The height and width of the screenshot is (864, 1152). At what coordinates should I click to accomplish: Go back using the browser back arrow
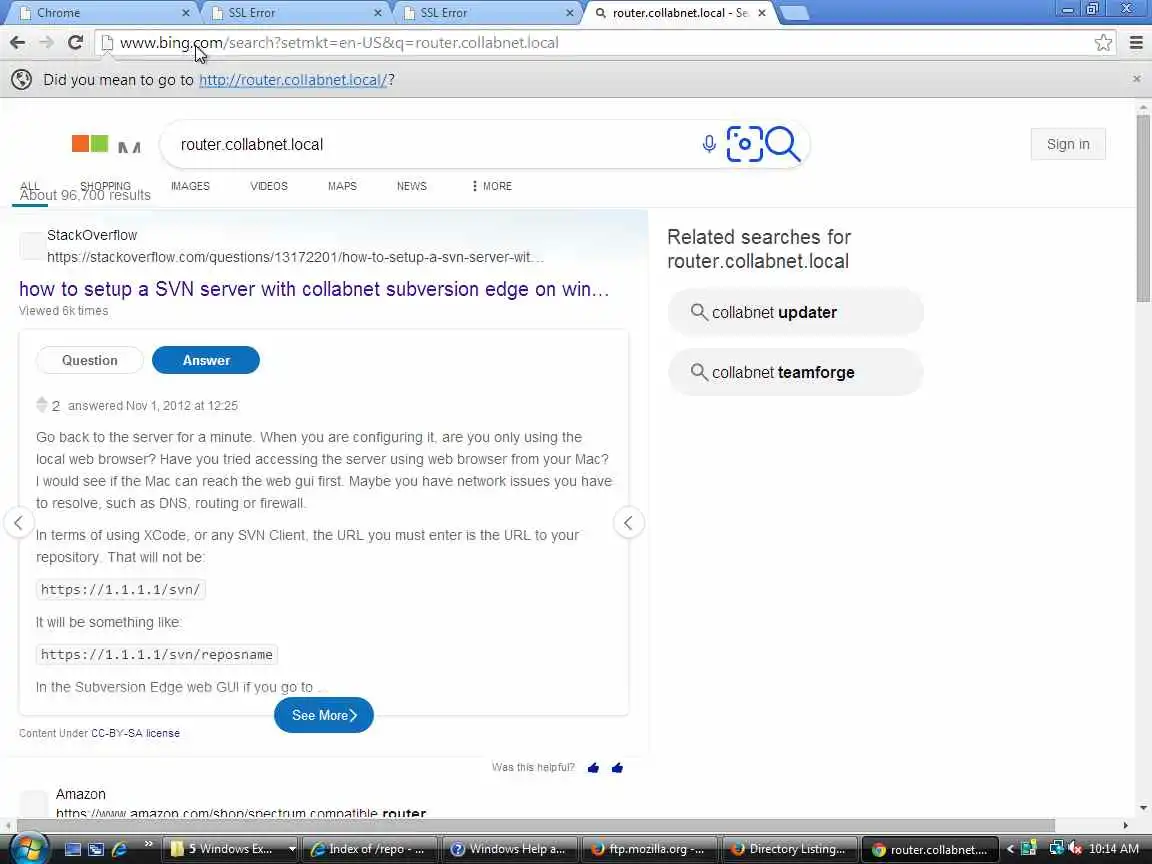point(18,43)
